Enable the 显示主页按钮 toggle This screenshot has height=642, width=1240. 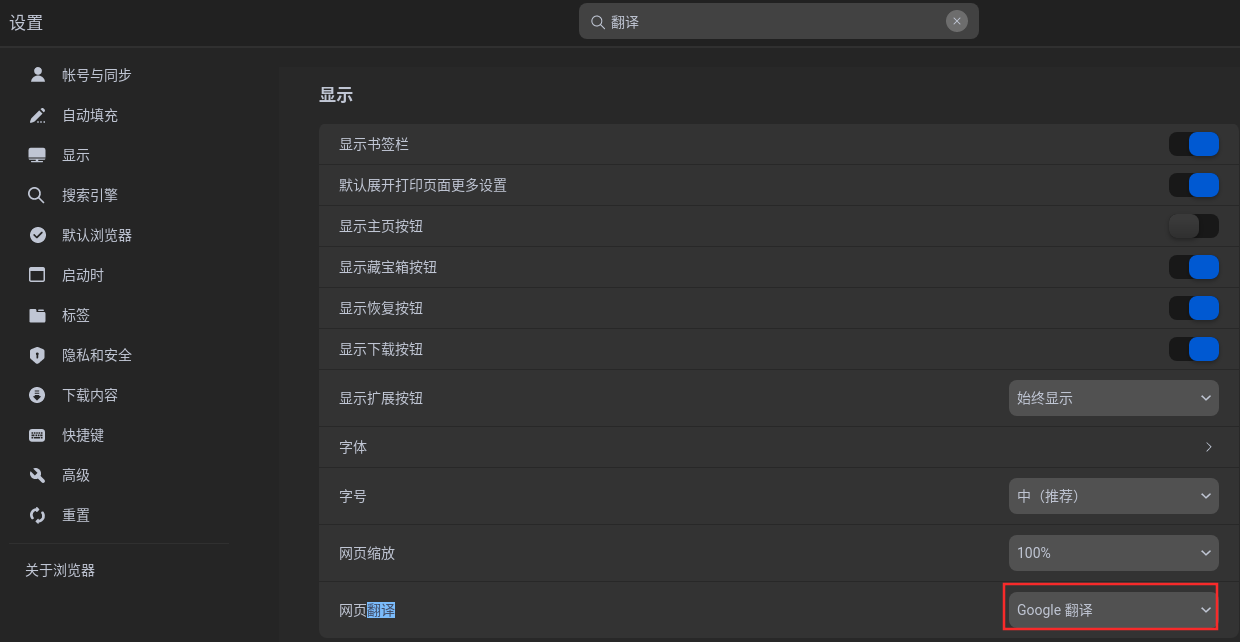click(x=1194, y=226)
